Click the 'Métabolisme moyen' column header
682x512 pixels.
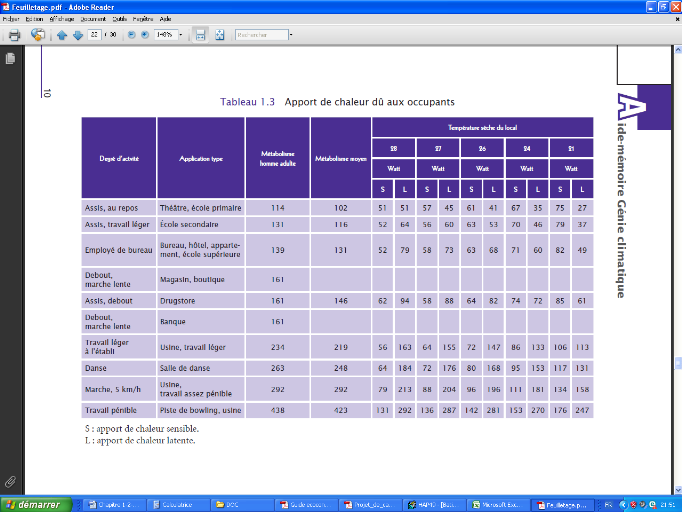coord(341,159)
